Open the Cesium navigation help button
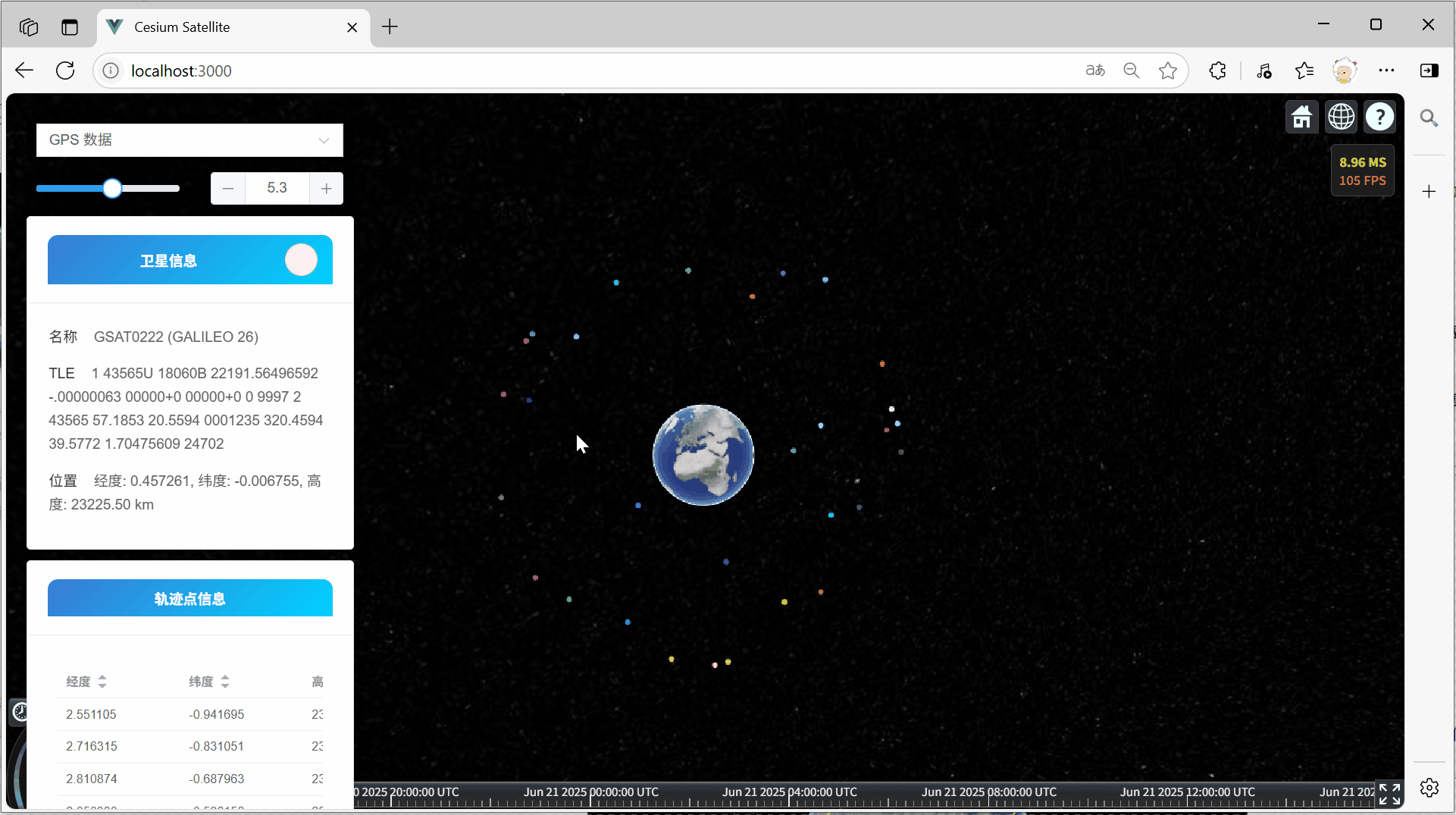 coord(1379,117)
